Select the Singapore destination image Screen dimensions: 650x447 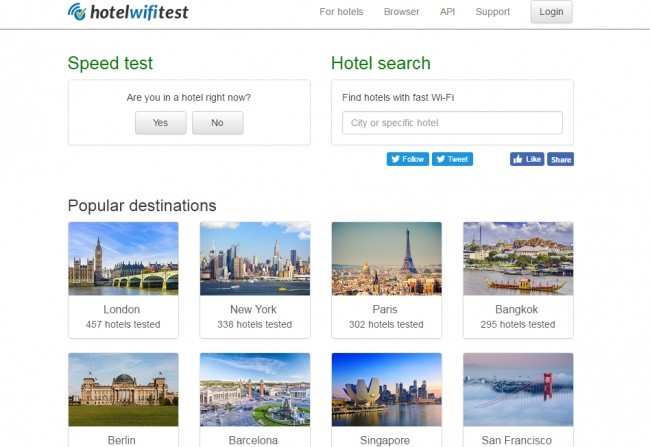(x=386, y=390)
